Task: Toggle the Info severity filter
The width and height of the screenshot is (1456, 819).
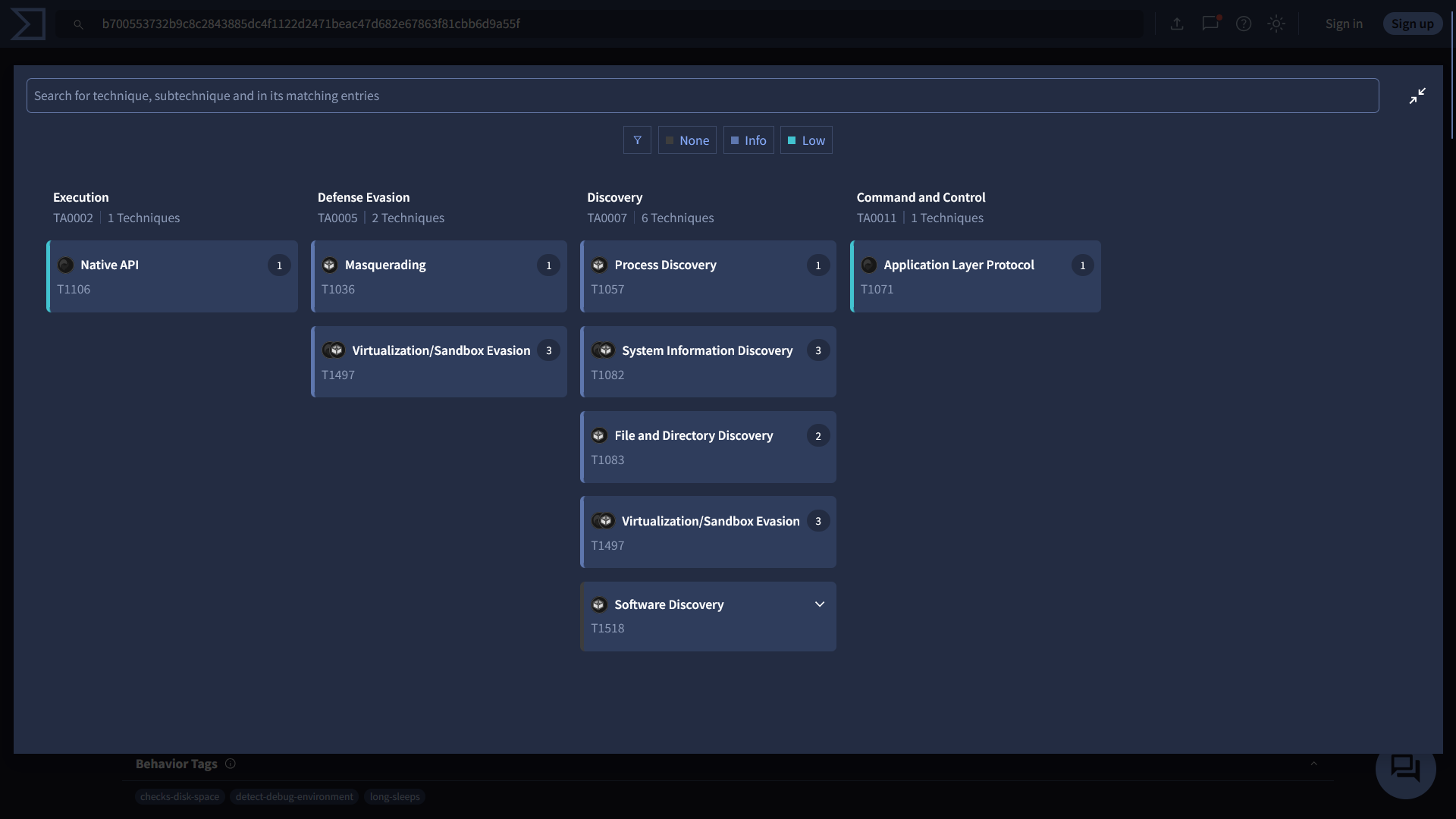Action: (748, 140)
